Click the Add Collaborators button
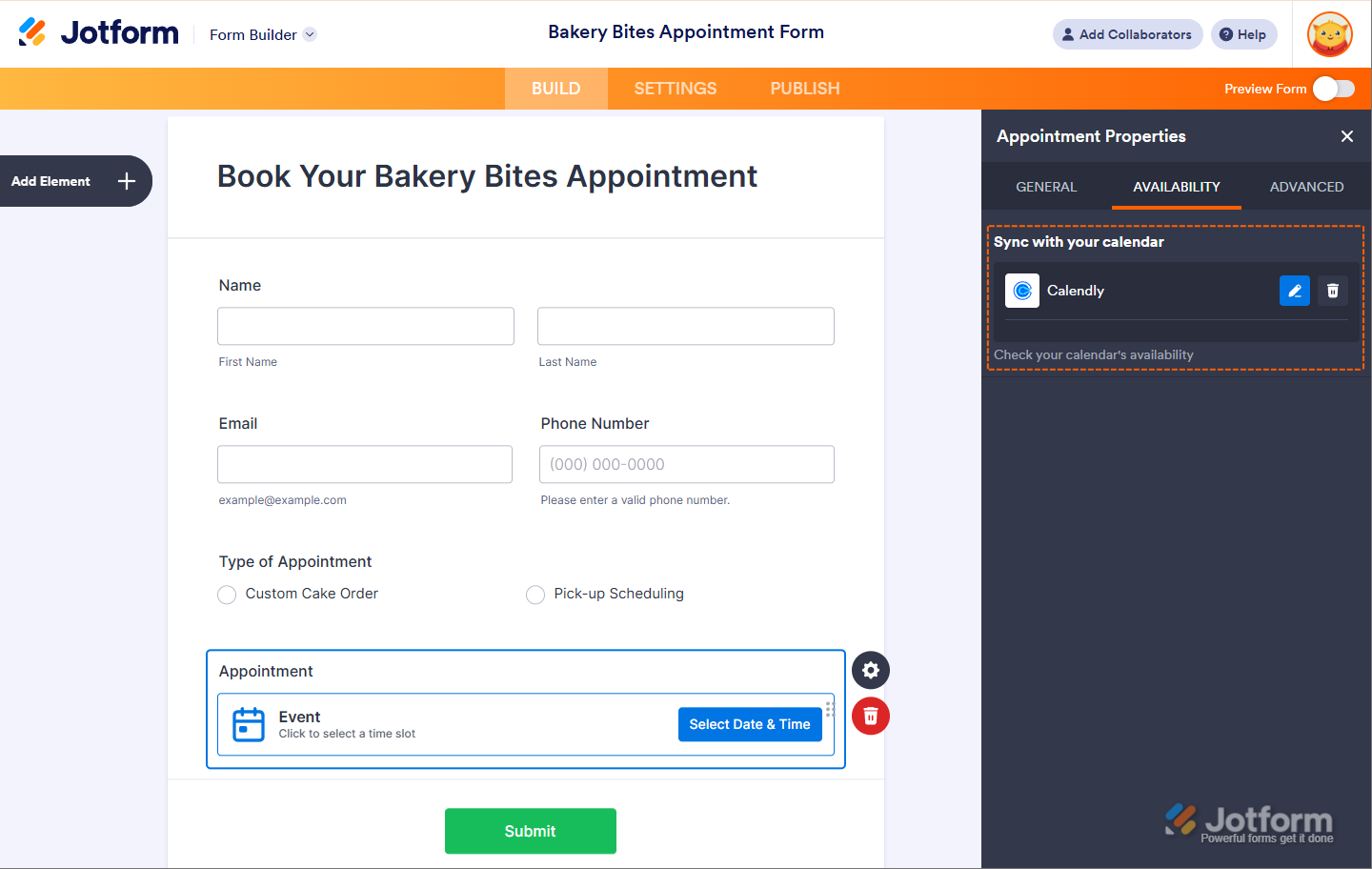Viewport: 1372px width, 869px height. pos(1127,35)
